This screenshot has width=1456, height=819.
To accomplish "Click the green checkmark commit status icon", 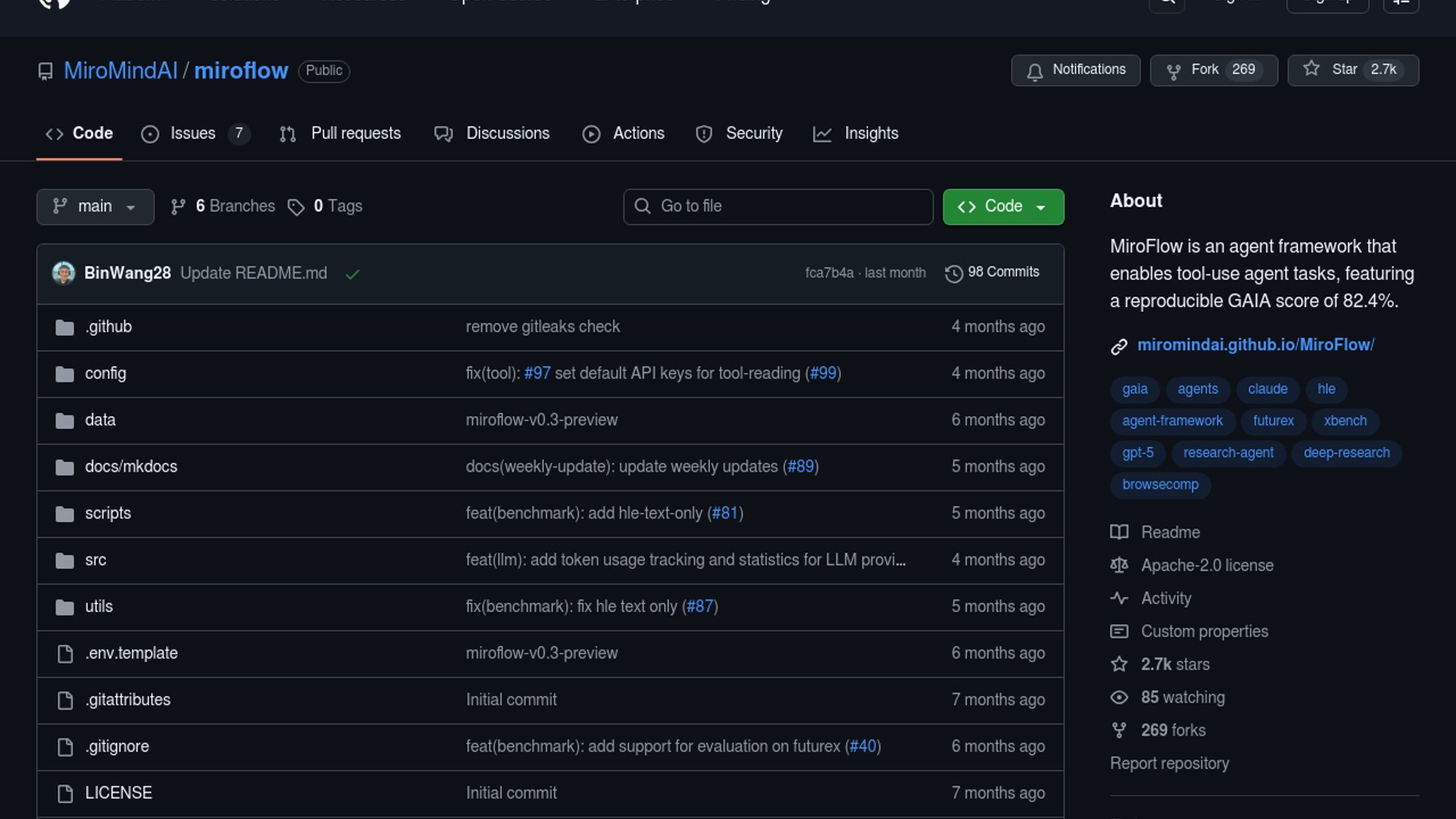I will point(352,274).
